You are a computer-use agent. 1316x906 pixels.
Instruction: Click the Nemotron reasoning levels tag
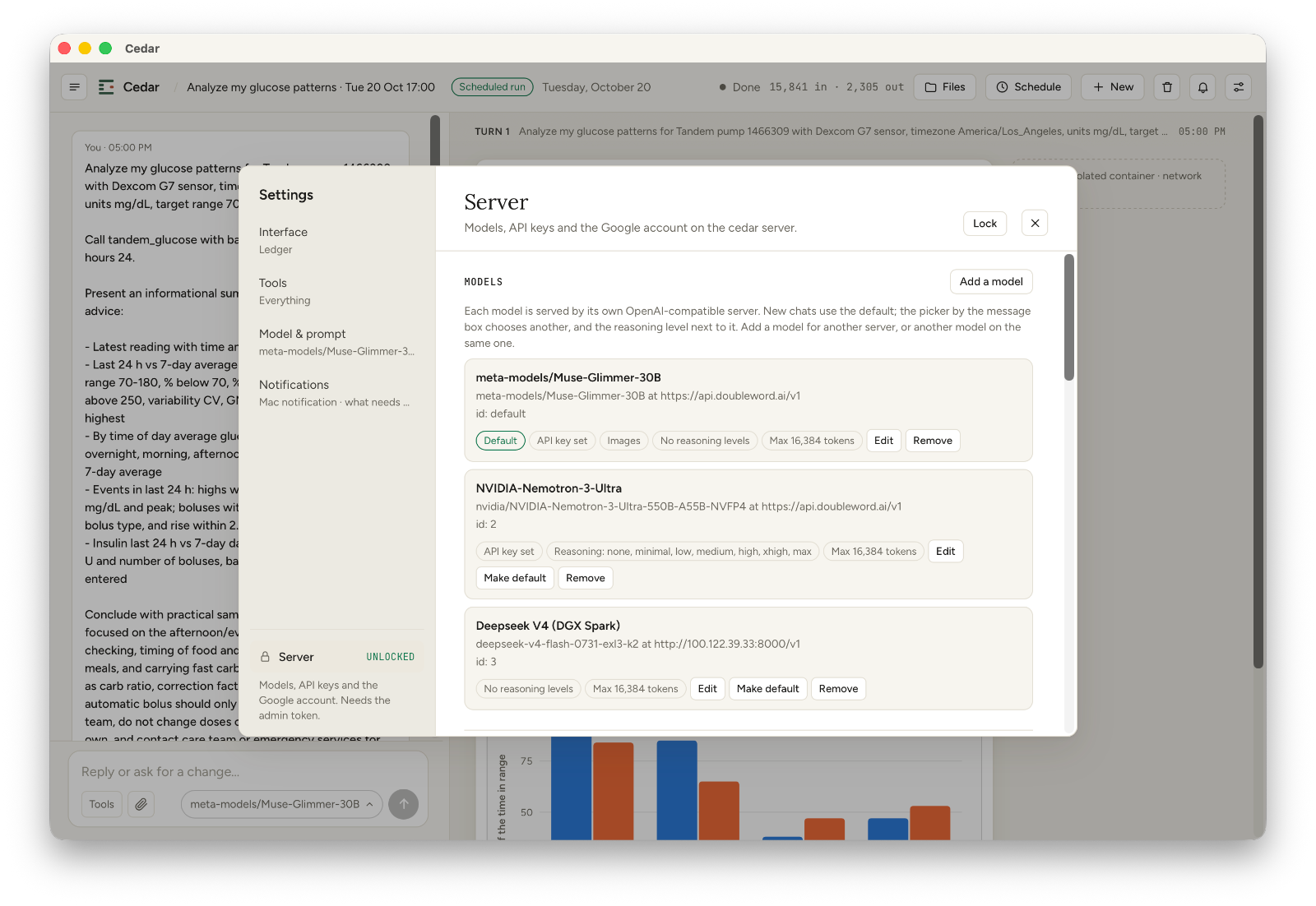pos(683,552)
